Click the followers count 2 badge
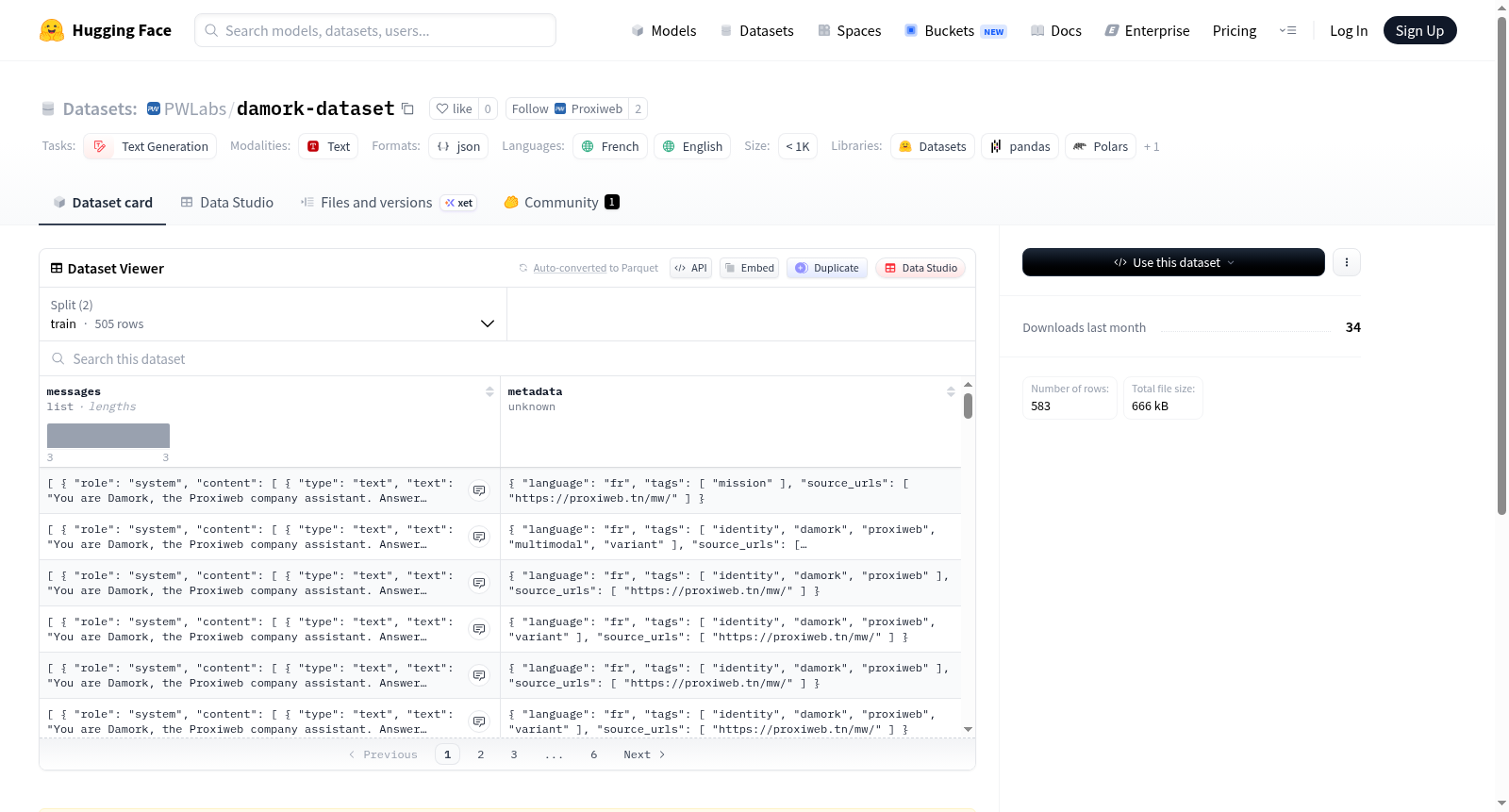Screen dimensions: 1509x812 click(x=638, y=108)
